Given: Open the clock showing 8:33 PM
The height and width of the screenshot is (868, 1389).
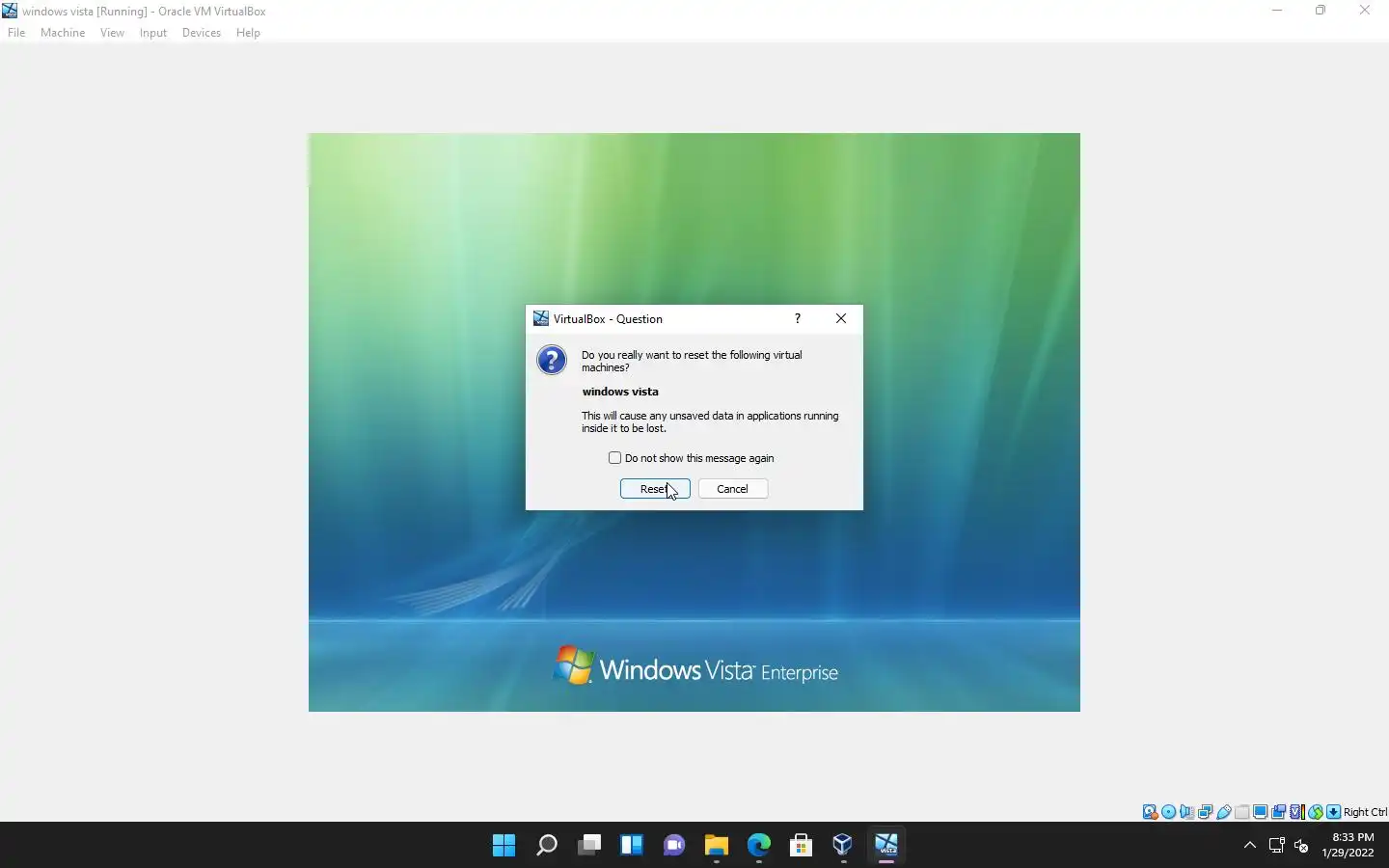Looking at the screenshot, I should click(1348, 845).
